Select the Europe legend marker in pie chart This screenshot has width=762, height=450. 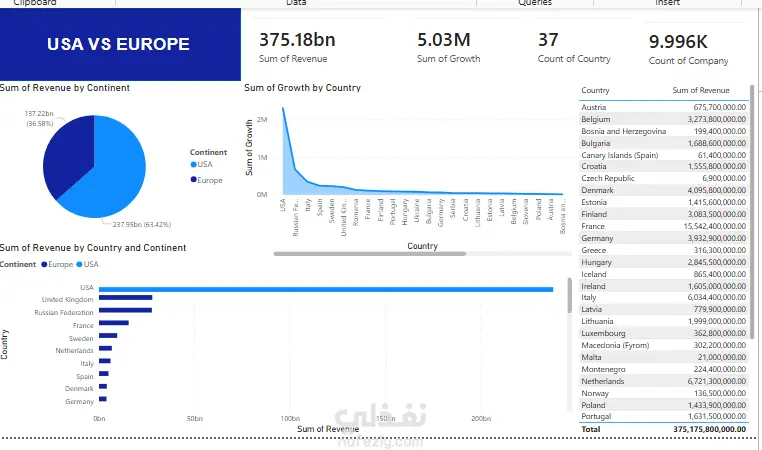pyautogui.click(x=193, y=179)
